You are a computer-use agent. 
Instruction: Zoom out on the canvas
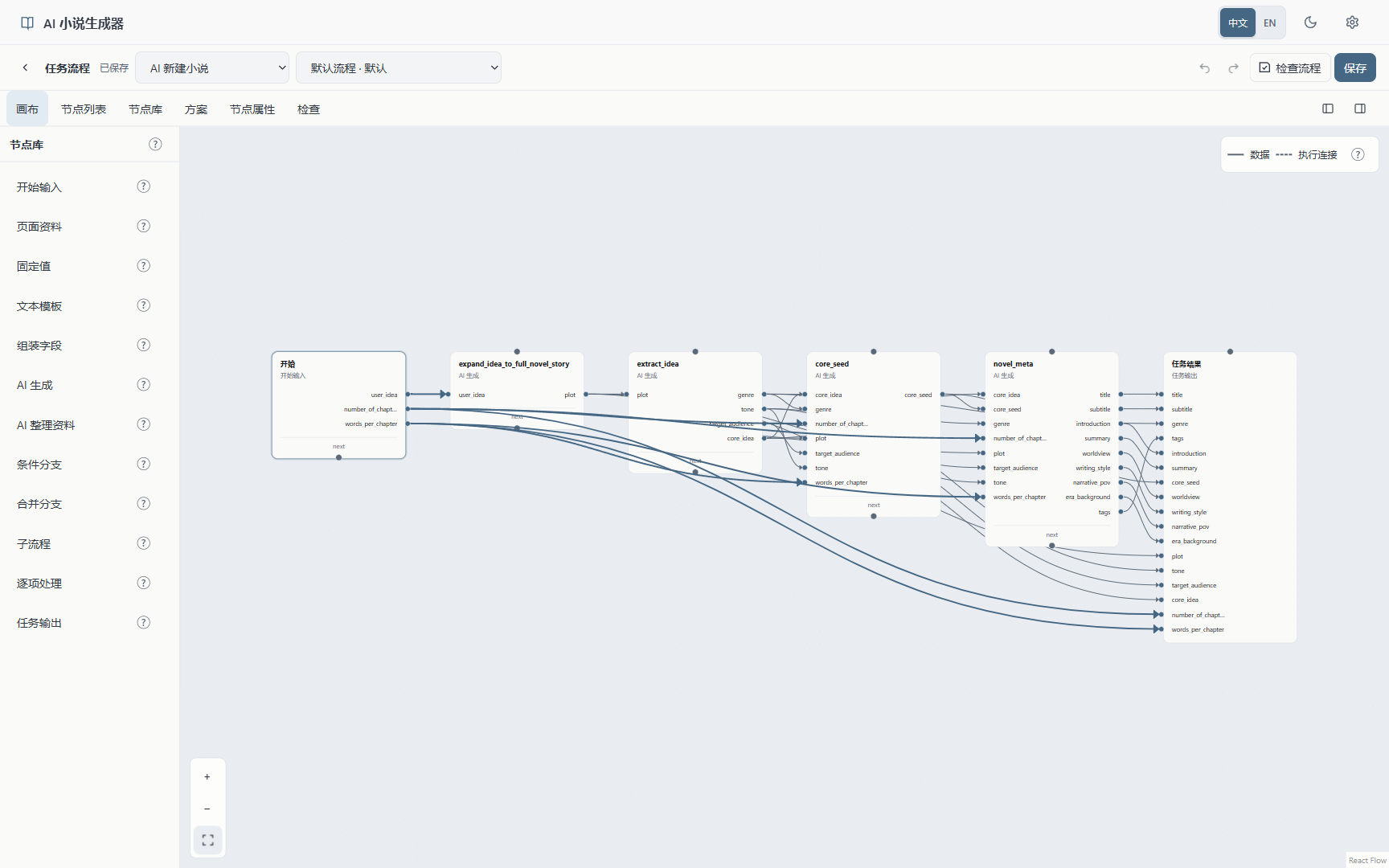(x=207, y=809)
